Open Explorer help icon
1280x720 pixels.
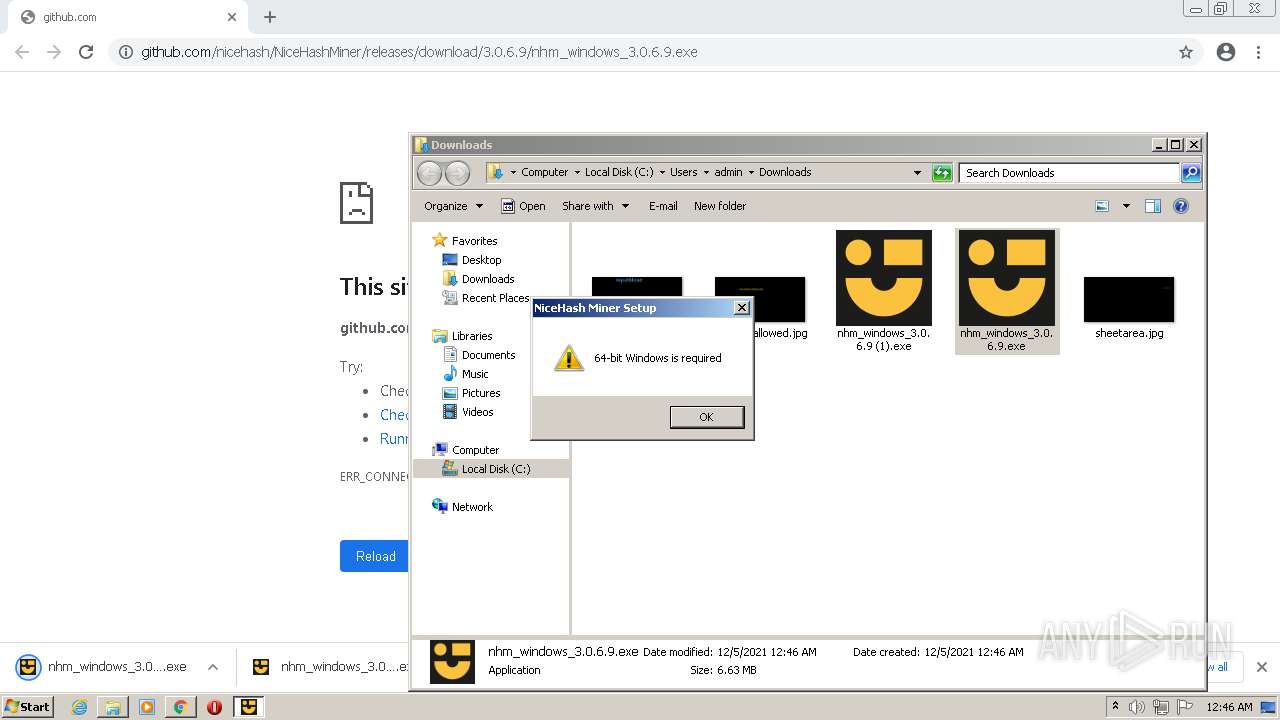(x=1181, y=206)
